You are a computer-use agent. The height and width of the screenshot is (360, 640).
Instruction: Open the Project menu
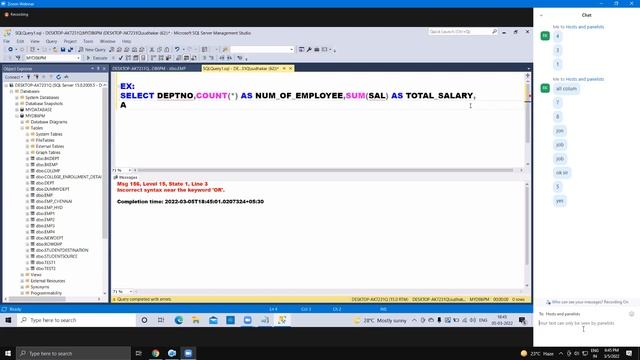point(70,41)
